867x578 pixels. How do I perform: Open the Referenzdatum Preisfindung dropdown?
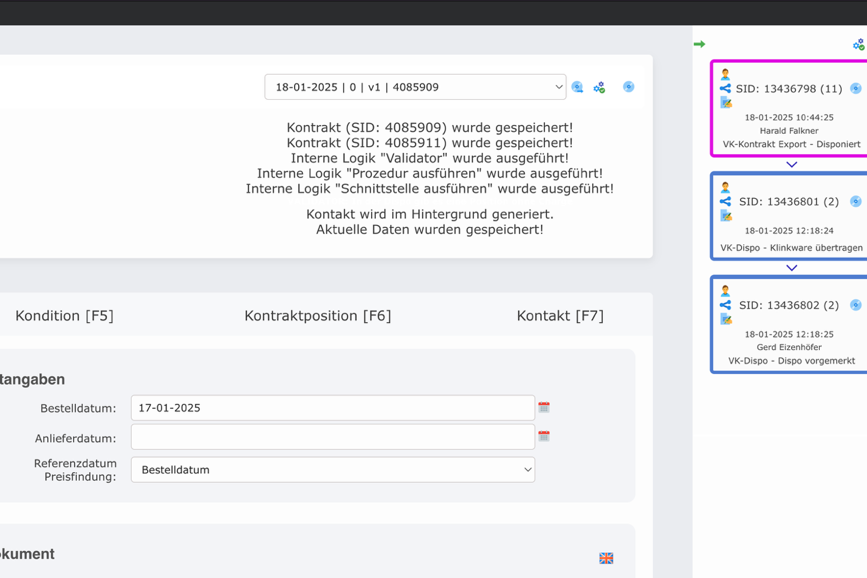click(x=332, y=469)
